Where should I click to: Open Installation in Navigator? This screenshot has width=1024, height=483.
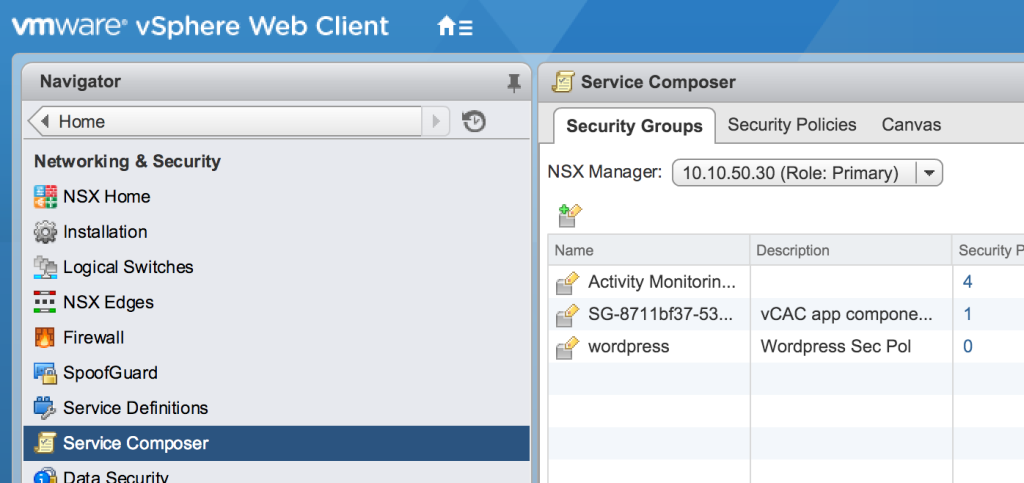pyautogui.click(x=105, y=232)
